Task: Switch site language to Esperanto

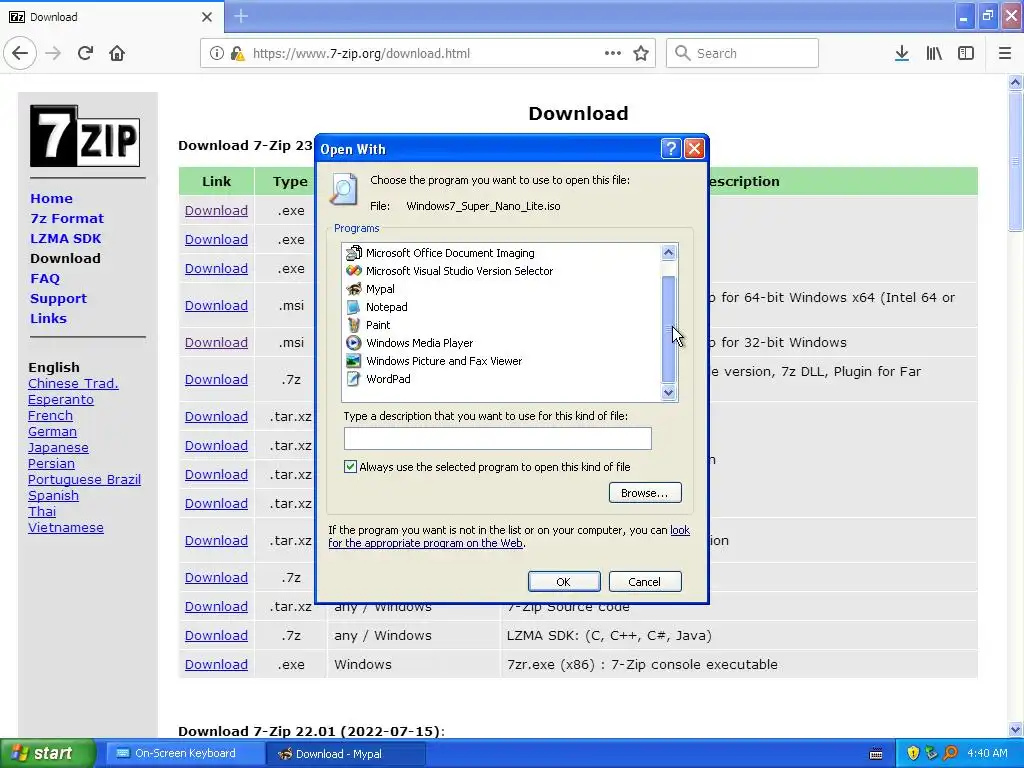Action: pos(61,399)
